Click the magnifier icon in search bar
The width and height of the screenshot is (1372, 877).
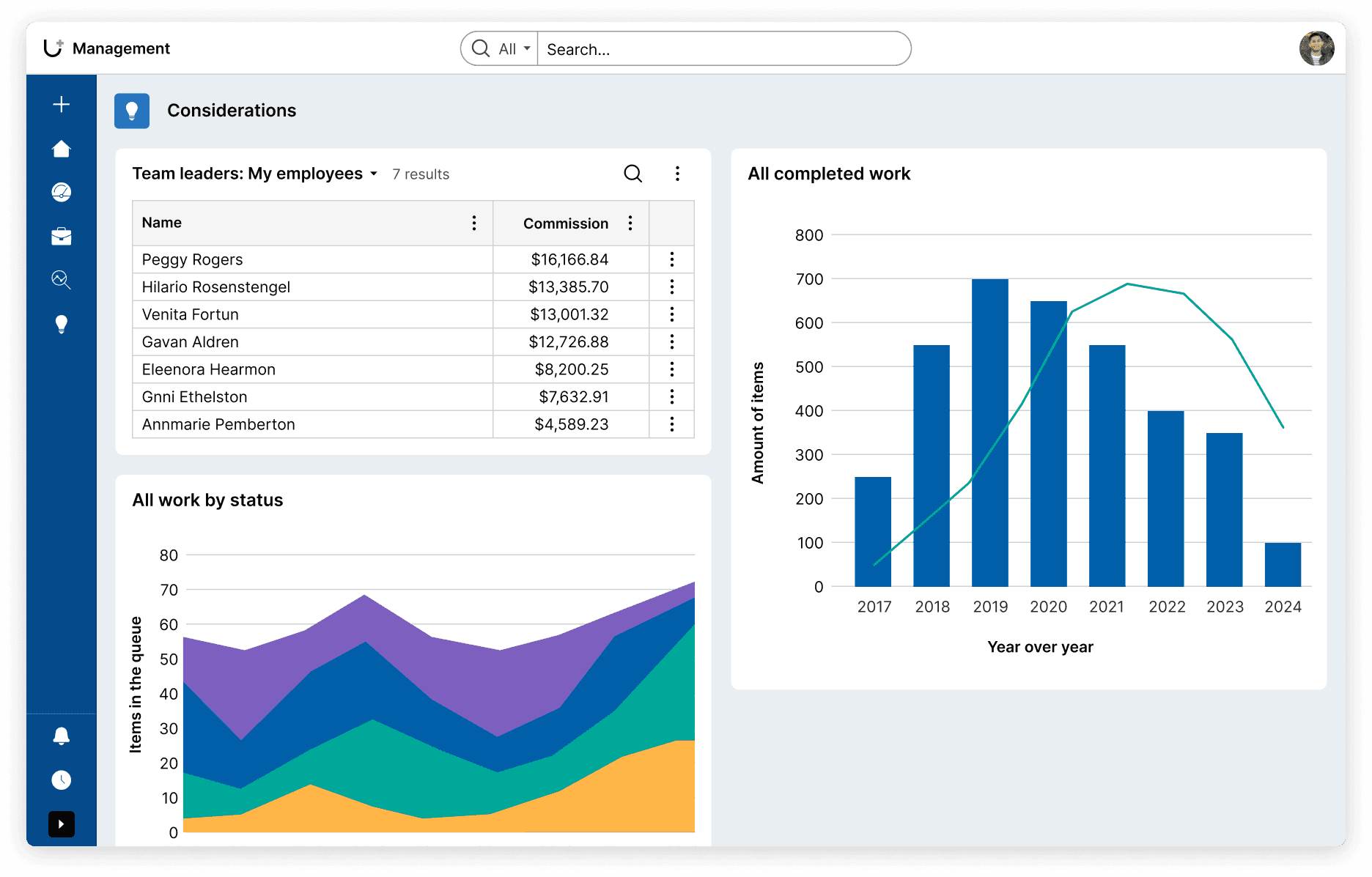pyautogui.click(x=481, y=48)
